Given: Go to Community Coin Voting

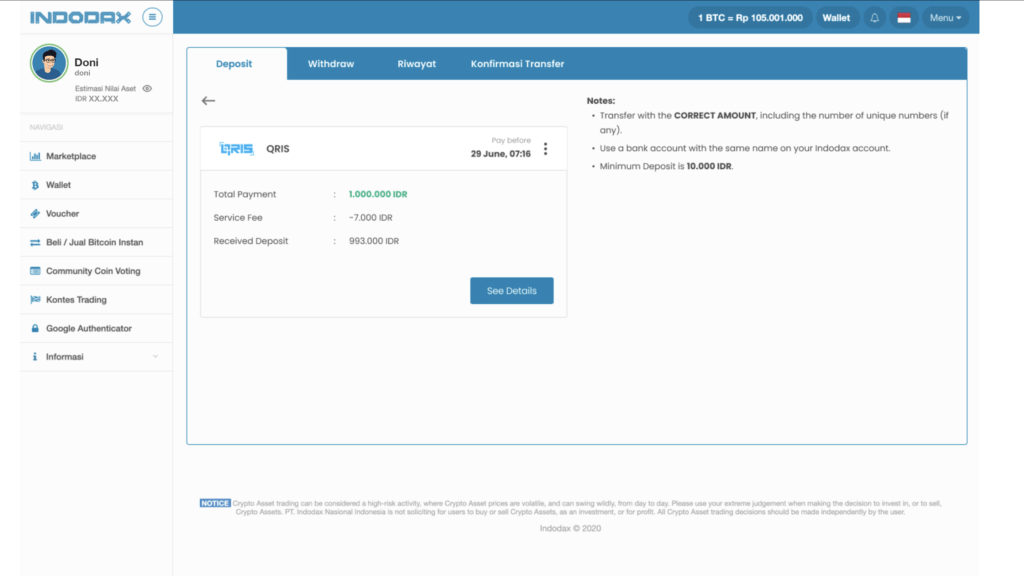Looking at the screenshot, I should [92, 271].
